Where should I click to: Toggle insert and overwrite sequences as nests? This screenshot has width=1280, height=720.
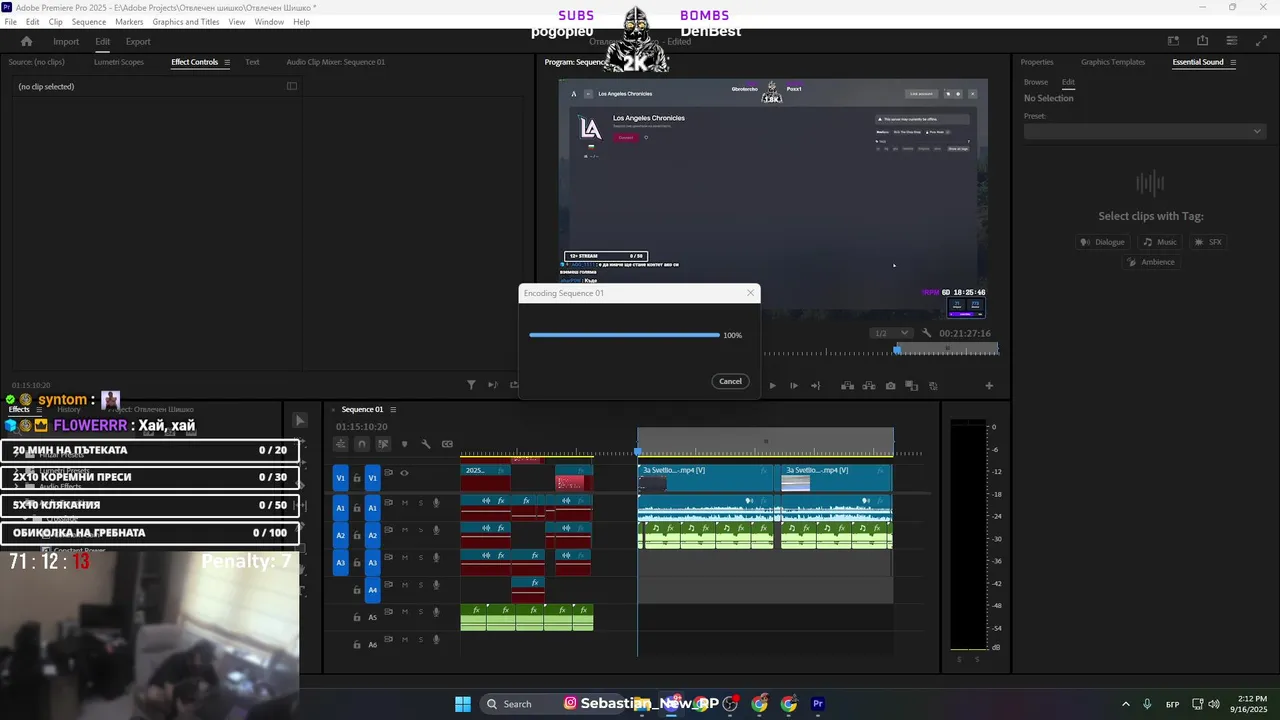click(341, 444)
